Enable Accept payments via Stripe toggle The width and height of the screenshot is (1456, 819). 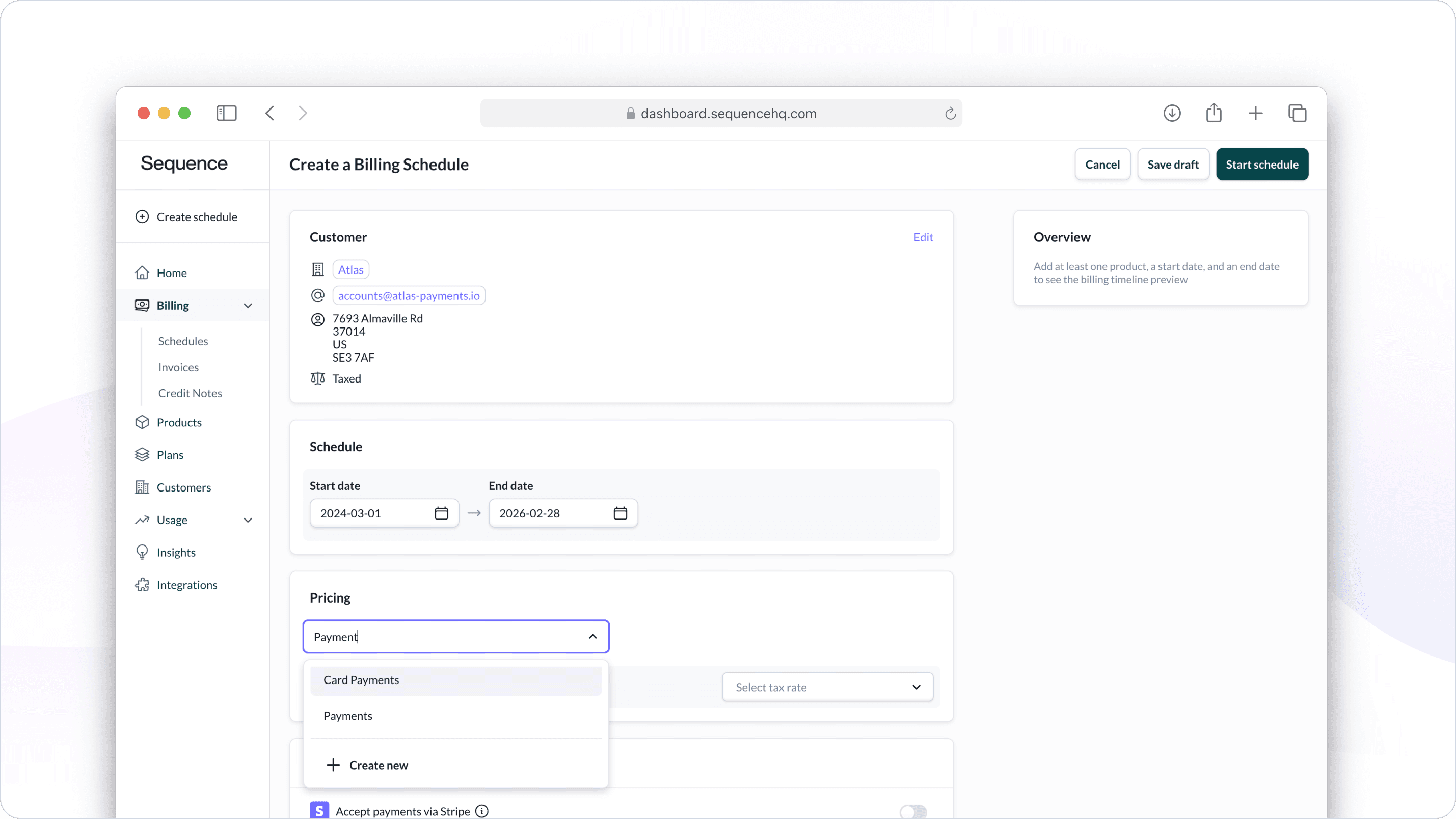(x=913, y=812)
